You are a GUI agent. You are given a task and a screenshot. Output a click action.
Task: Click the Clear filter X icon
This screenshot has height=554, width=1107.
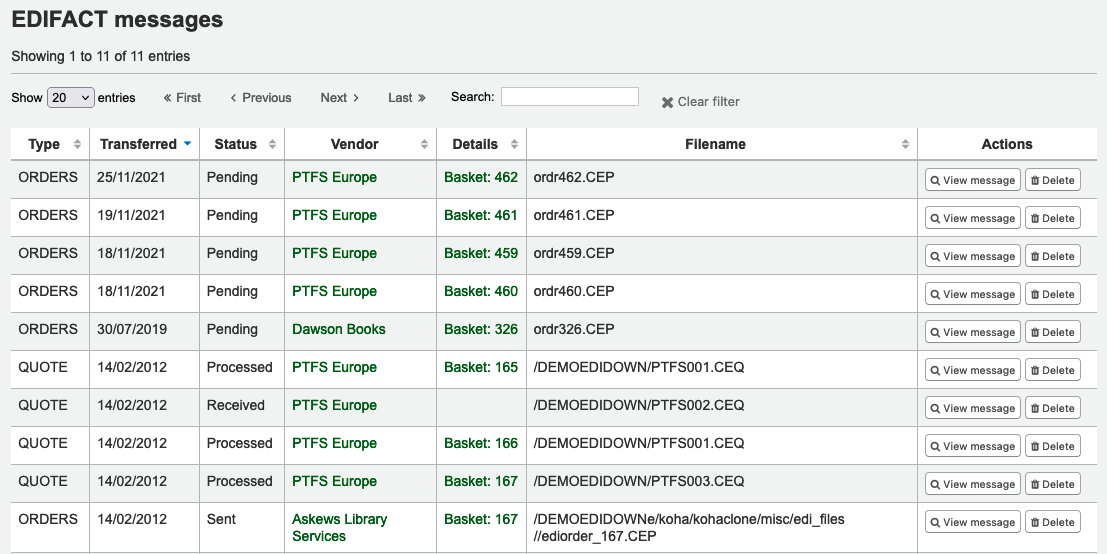pyautogui.click(x=667, y=102)
